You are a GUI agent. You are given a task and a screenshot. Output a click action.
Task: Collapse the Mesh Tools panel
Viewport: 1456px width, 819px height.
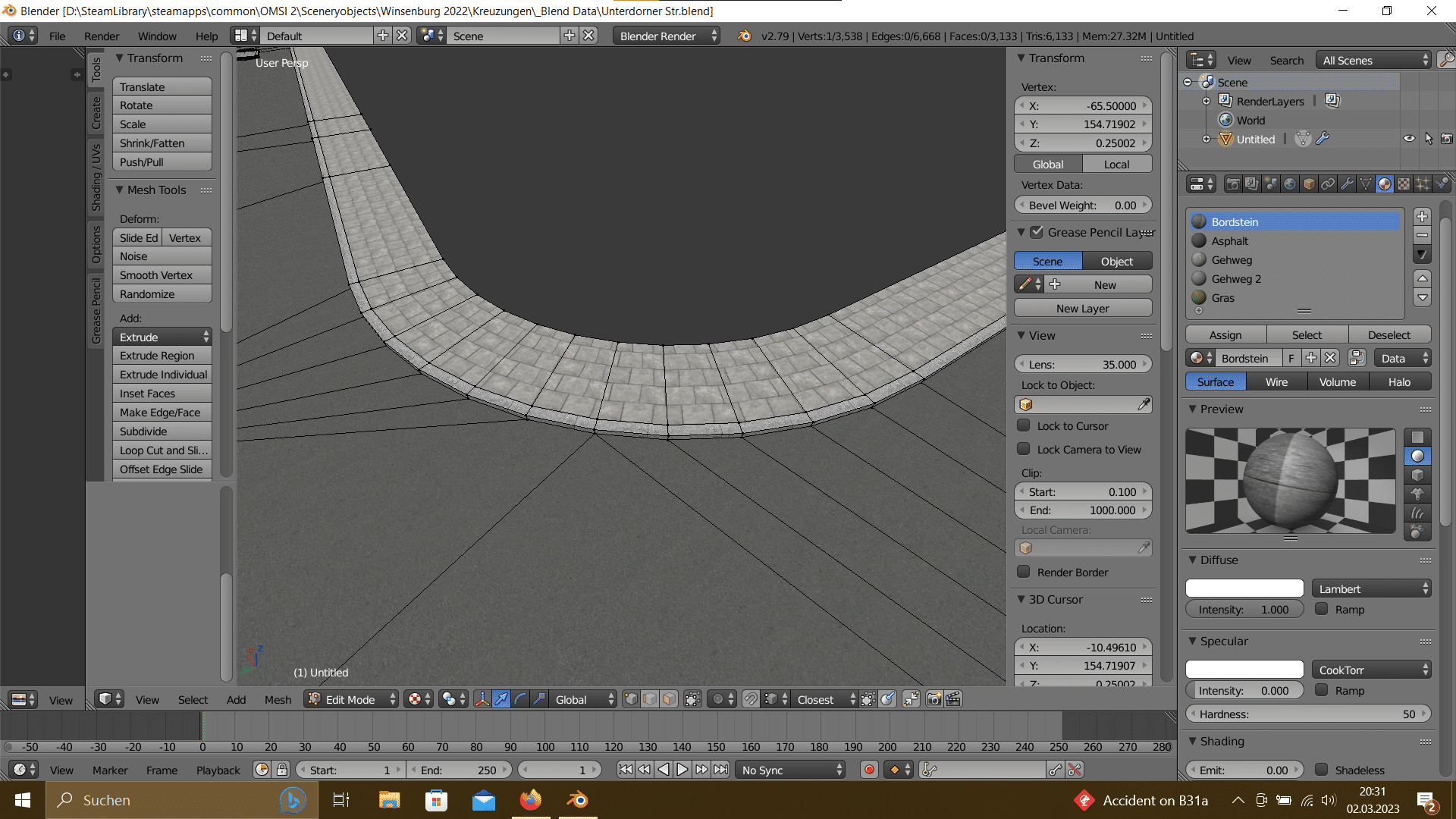[x=120, y=190]
